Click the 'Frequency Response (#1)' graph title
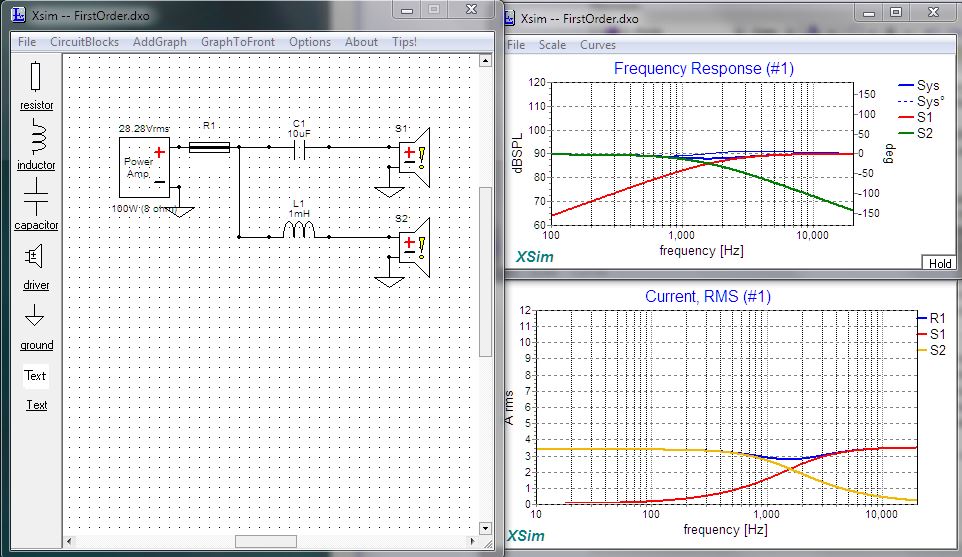 click(704, 68)
